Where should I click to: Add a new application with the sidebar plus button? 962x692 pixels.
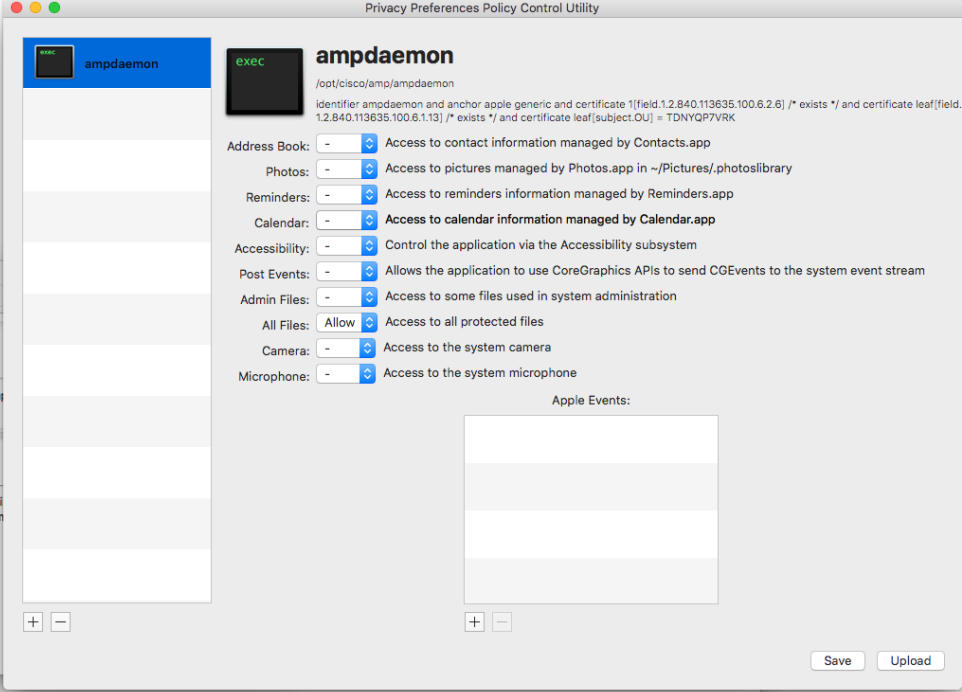tap(33, 622)
